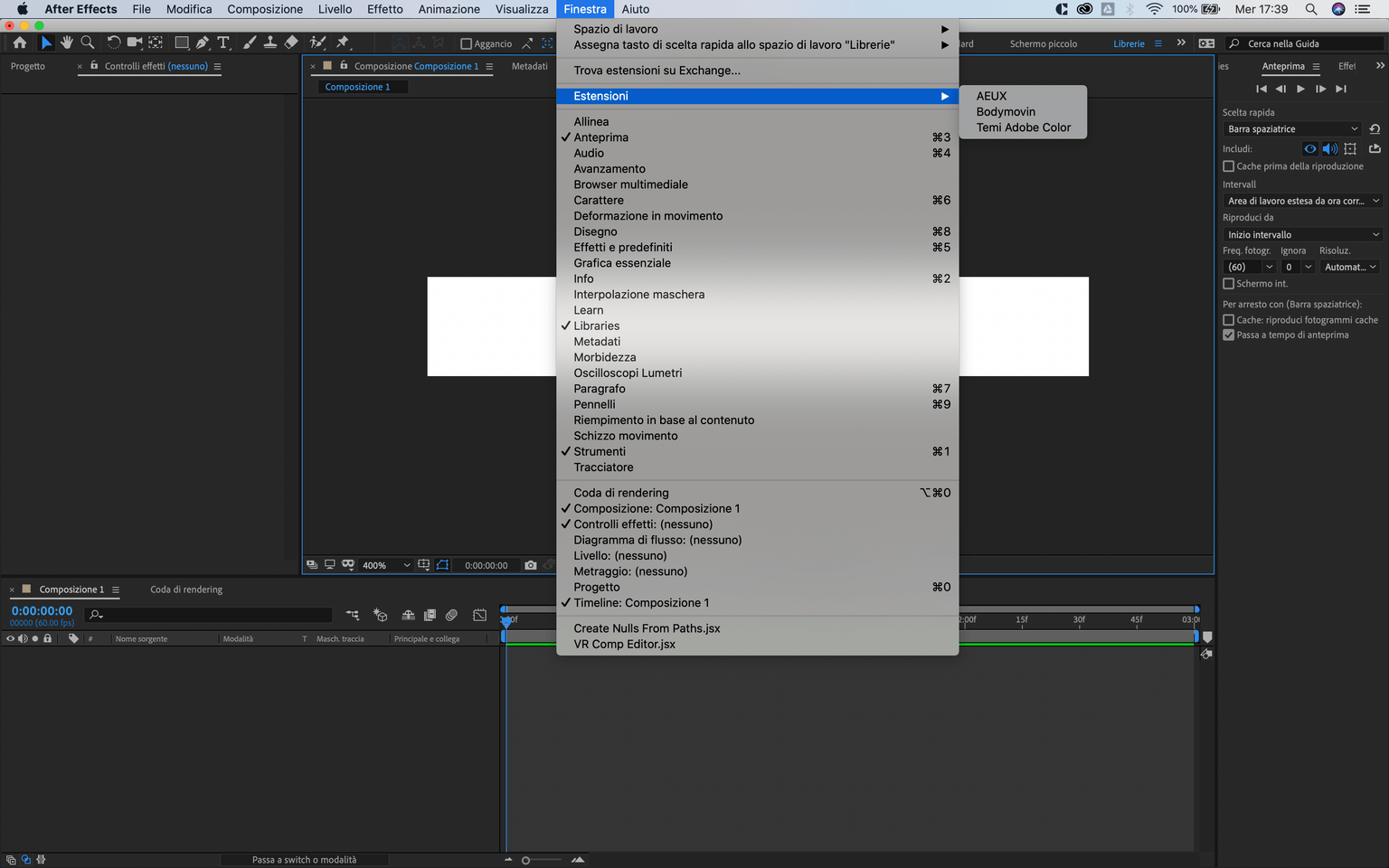Open the Barra spaziatrice shortcut dropdown
The width and height of the screenshot is (1389, 868).
[x=1291, y=129]
